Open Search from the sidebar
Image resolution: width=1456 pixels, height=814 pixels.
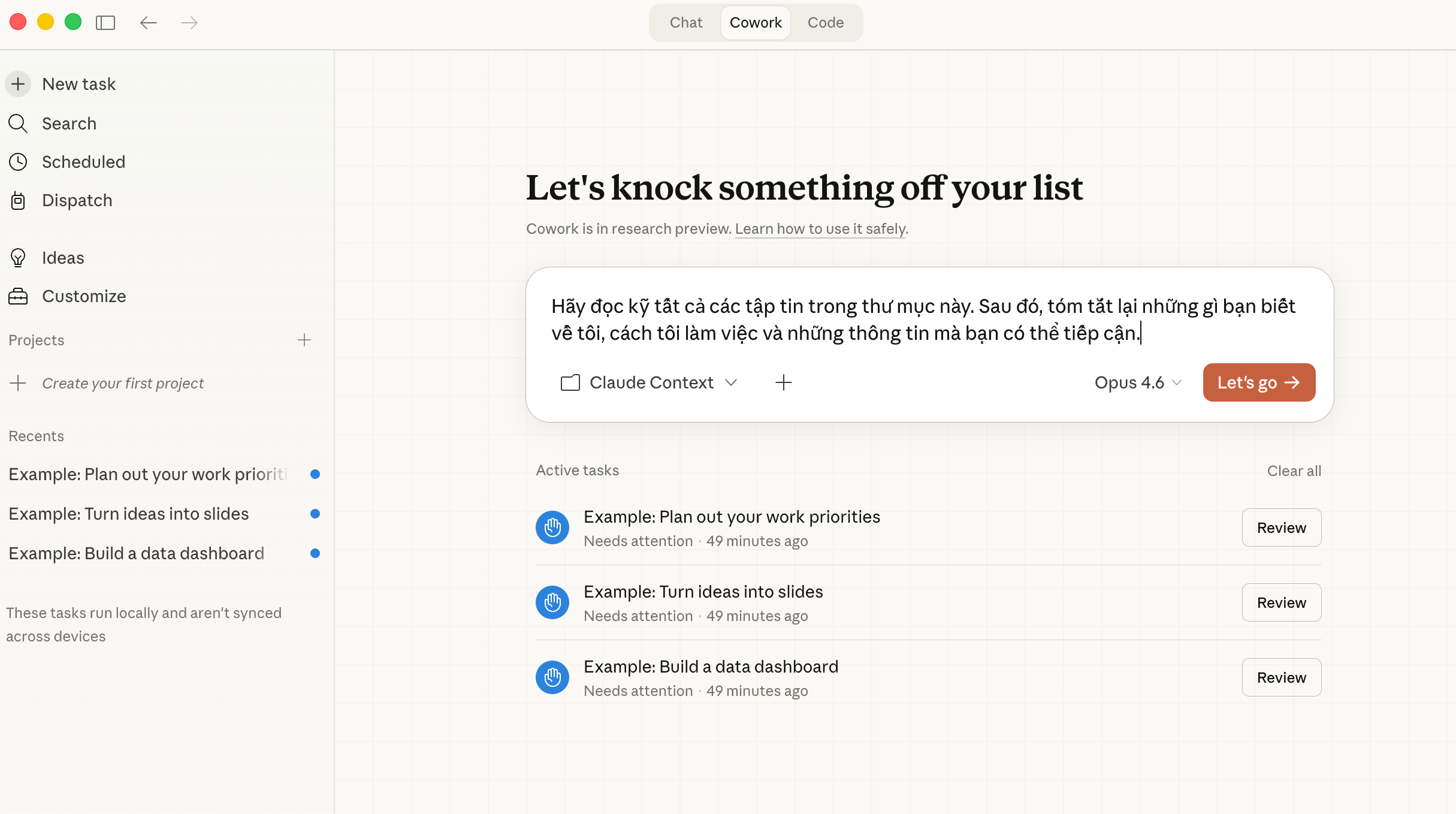point(69,123)
